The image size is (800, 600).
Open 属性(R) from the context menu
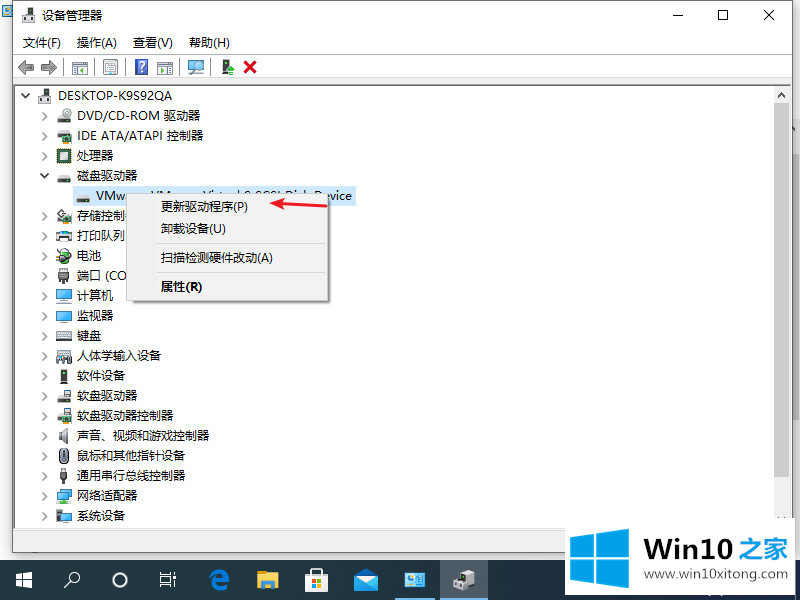[x=181, y=286]
